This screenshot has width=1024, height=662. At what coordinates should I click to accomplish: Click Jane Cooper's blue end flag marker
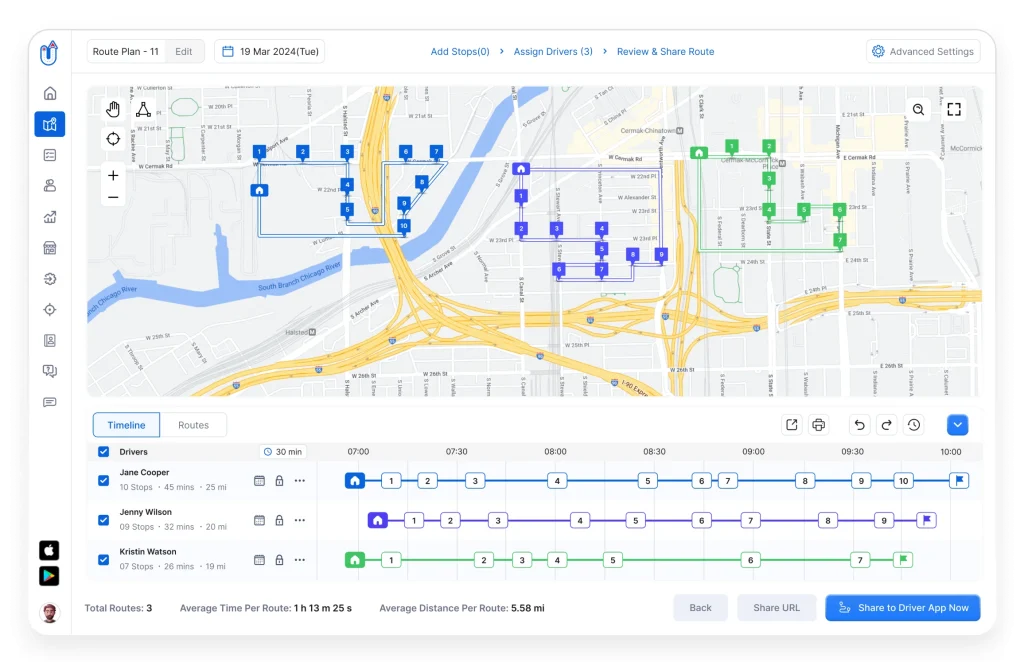click(x=959, y=481)
